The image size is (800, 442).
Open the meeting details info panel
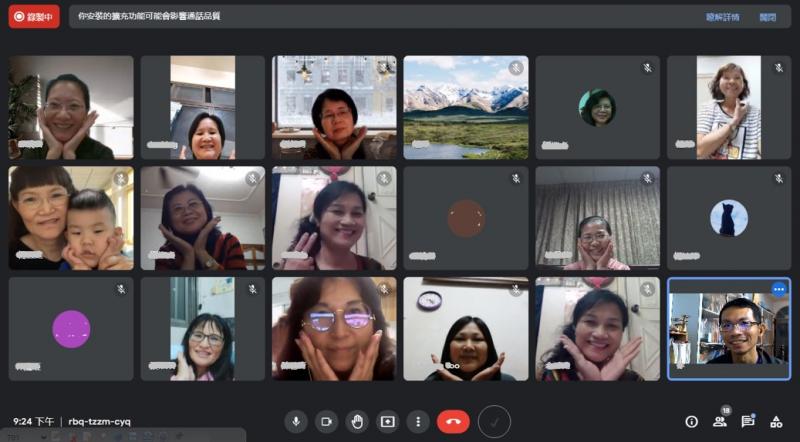coord(691,422)
